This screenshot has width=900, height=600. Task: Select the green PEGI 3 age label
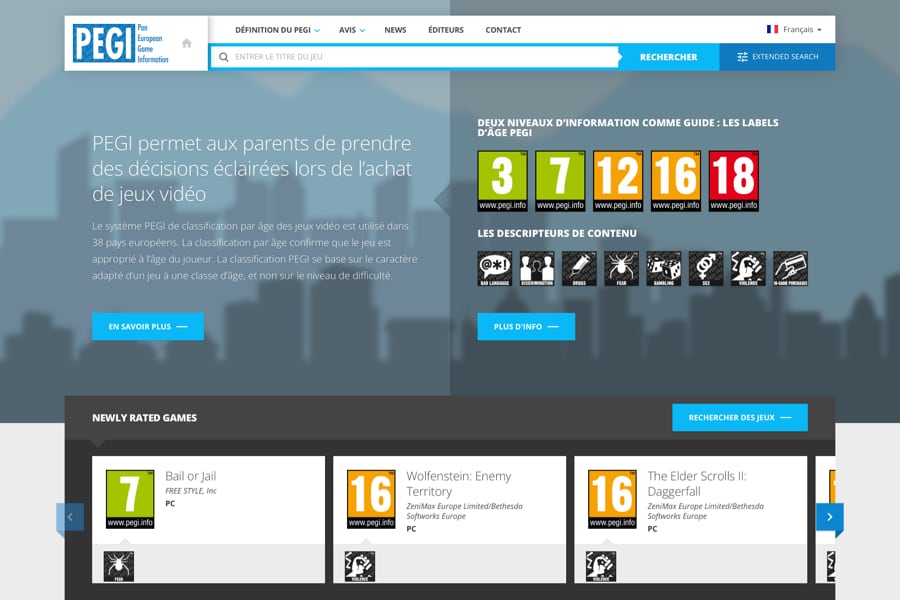(502, 181)
